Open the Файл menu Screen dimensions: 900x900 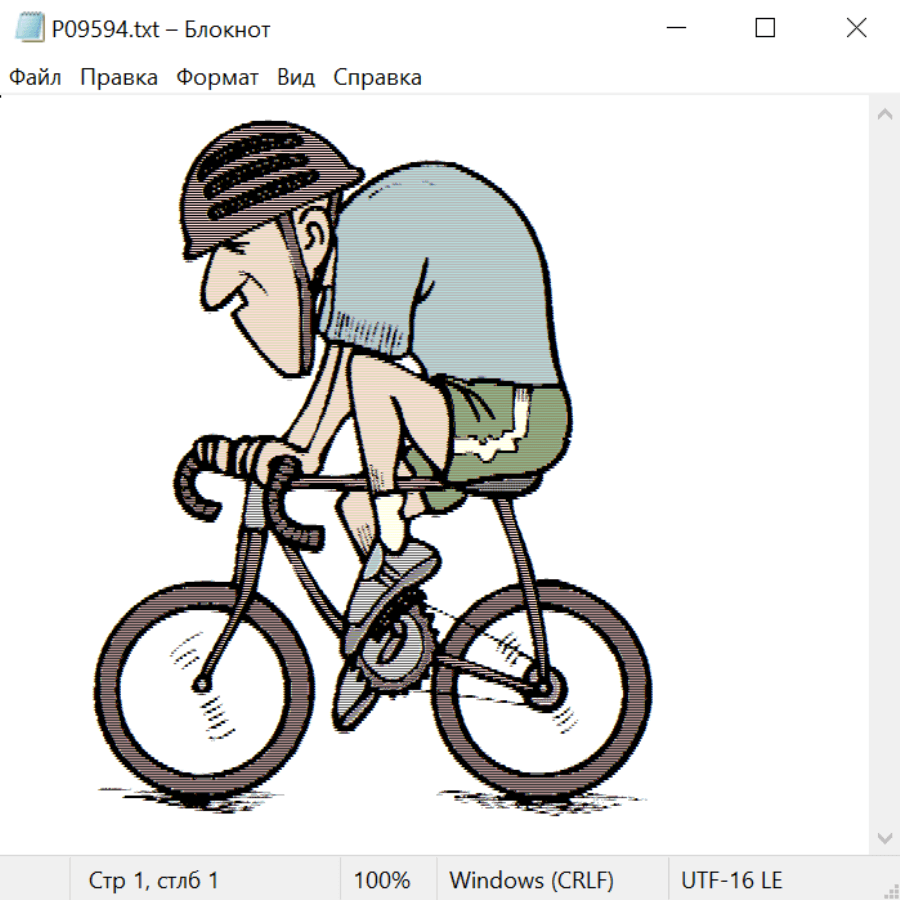coord(36,78)
